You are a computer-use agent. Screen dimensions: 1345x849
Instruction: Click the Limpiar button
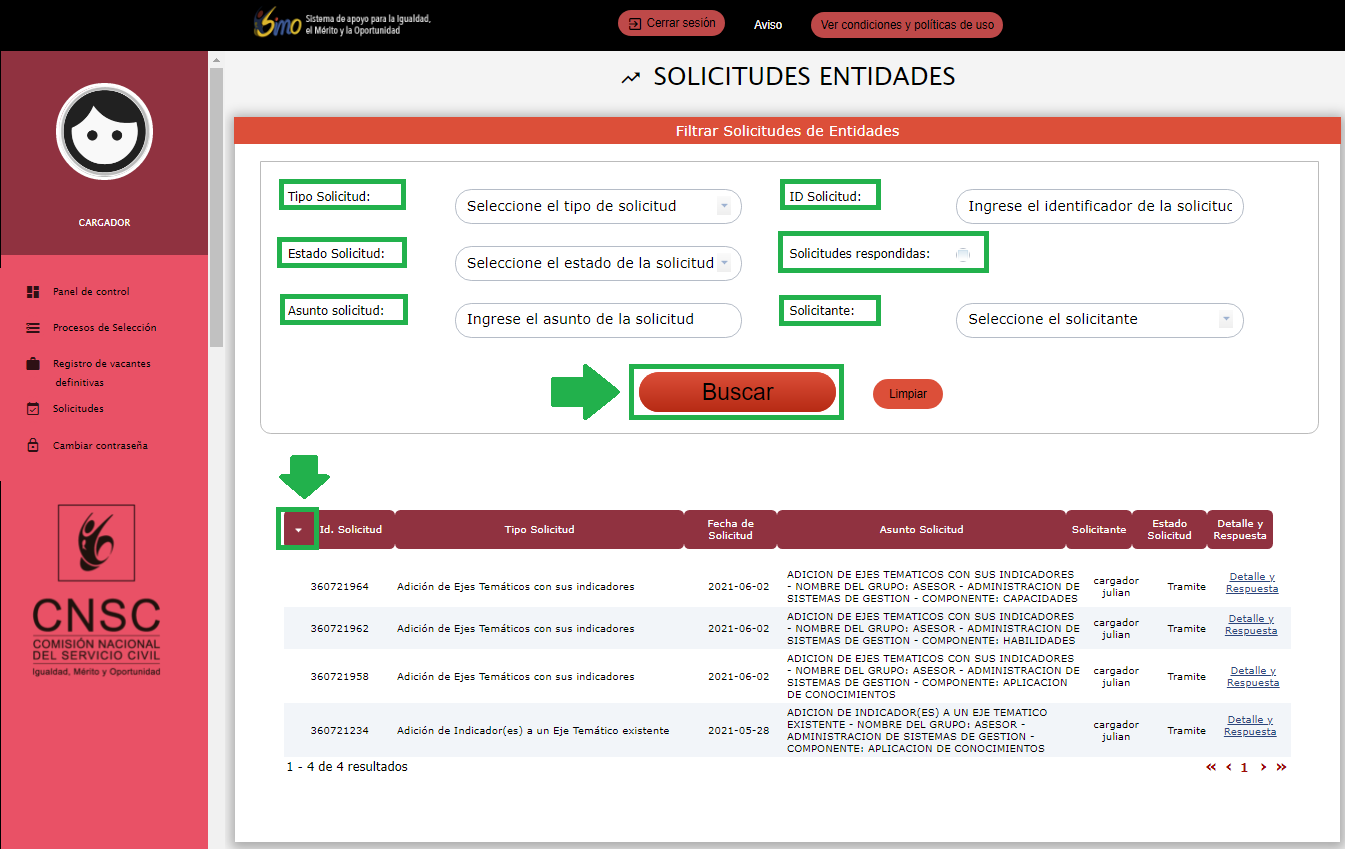coord(907,394)
